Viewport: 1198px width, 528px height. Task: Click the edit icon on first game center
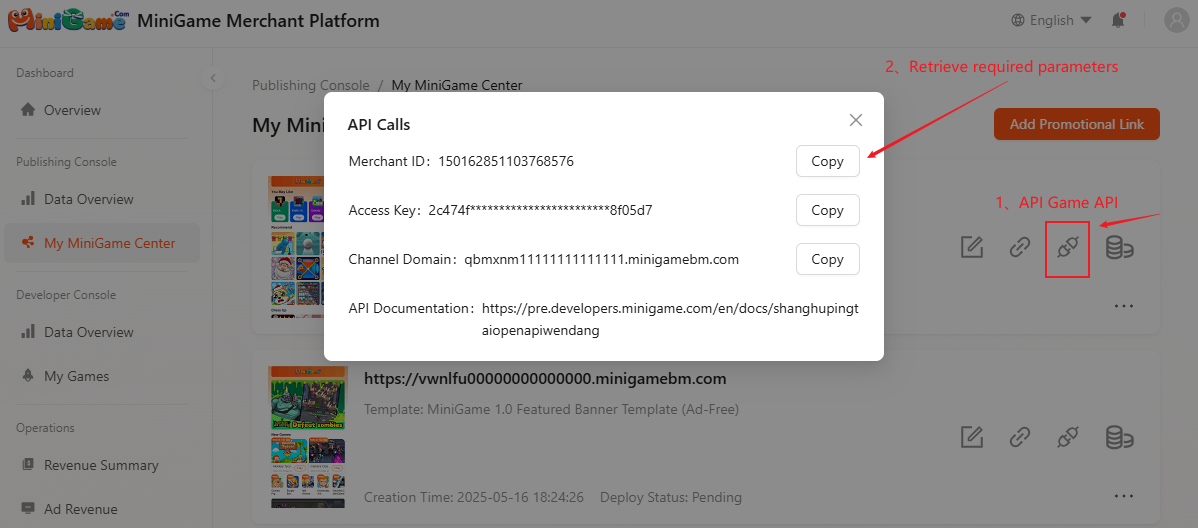pyautogui.click(x=971, y=247)
